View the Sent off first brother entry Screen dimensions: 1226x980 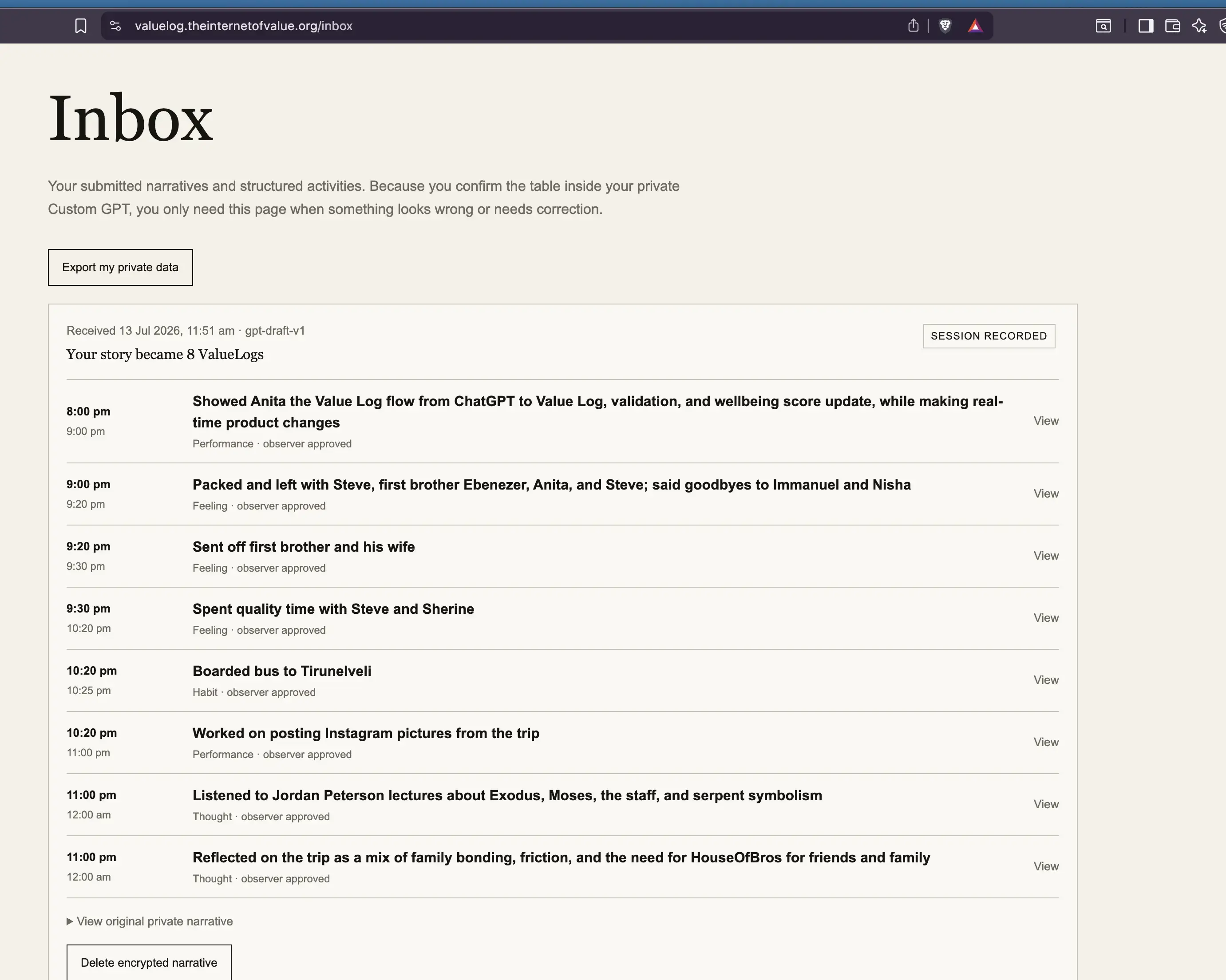(x=1046, y=555)
